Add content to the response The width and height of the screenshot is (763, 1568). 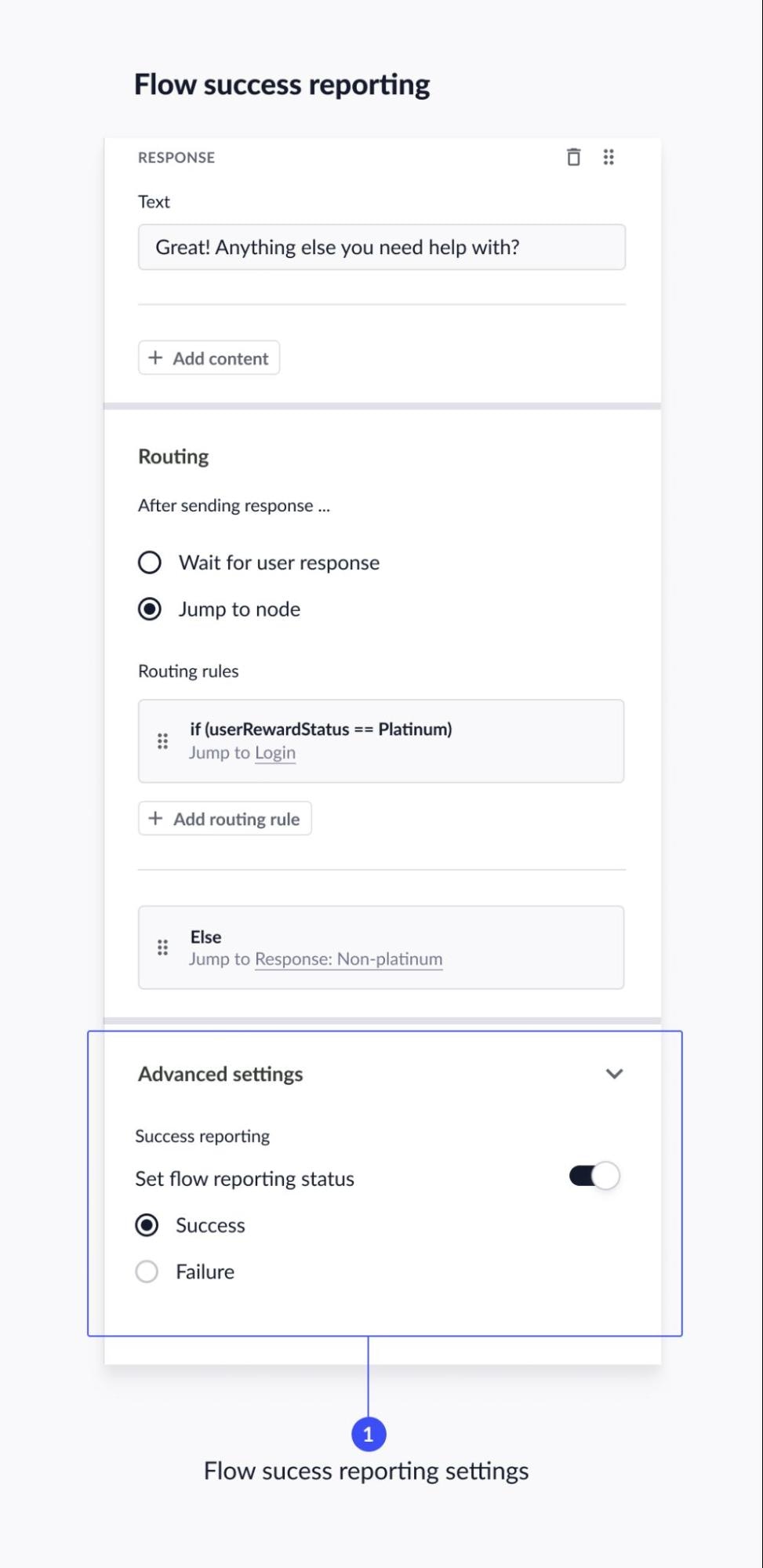209,358
